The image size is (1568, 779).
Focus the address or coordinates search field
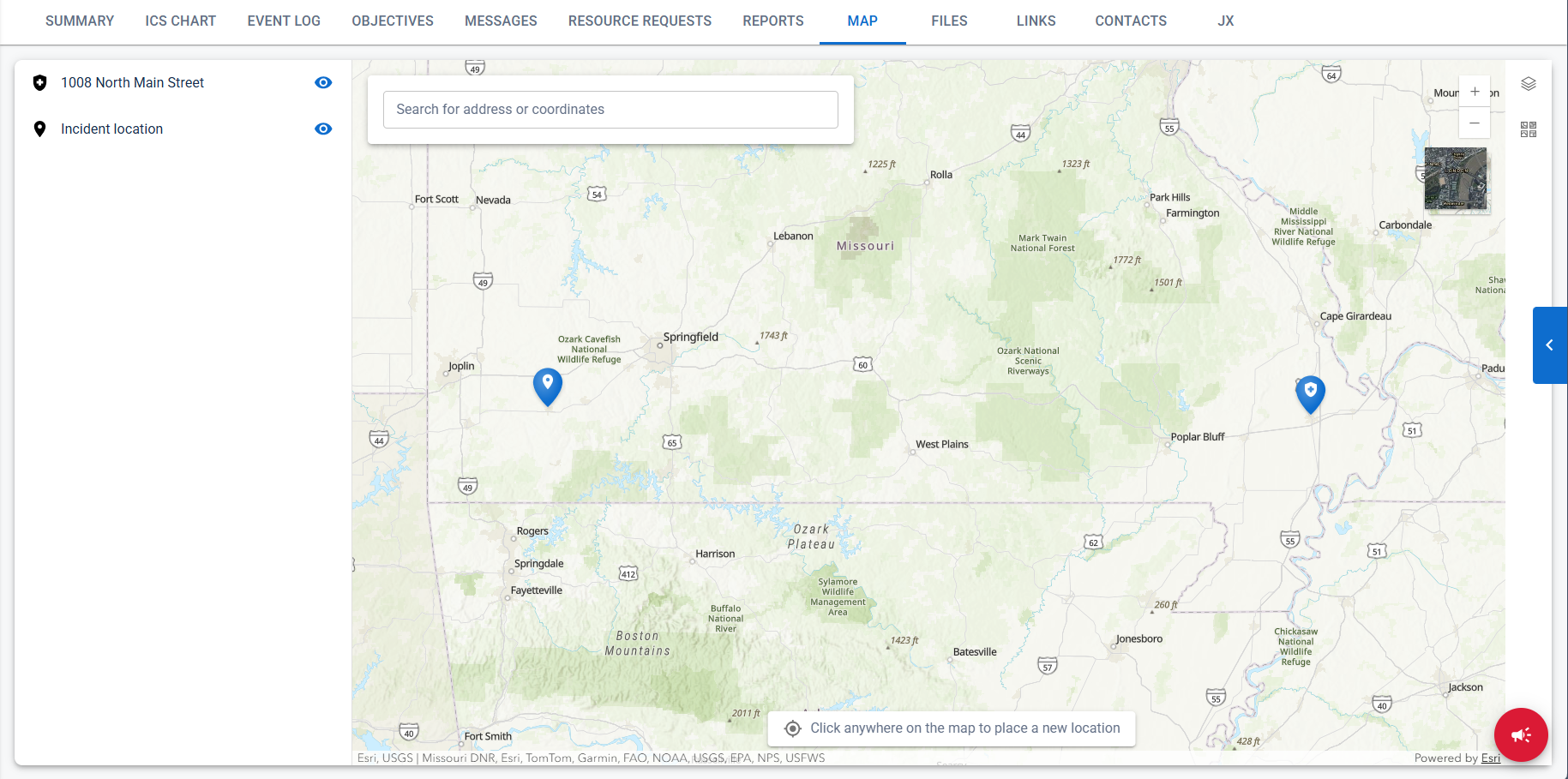pos(610,110)
